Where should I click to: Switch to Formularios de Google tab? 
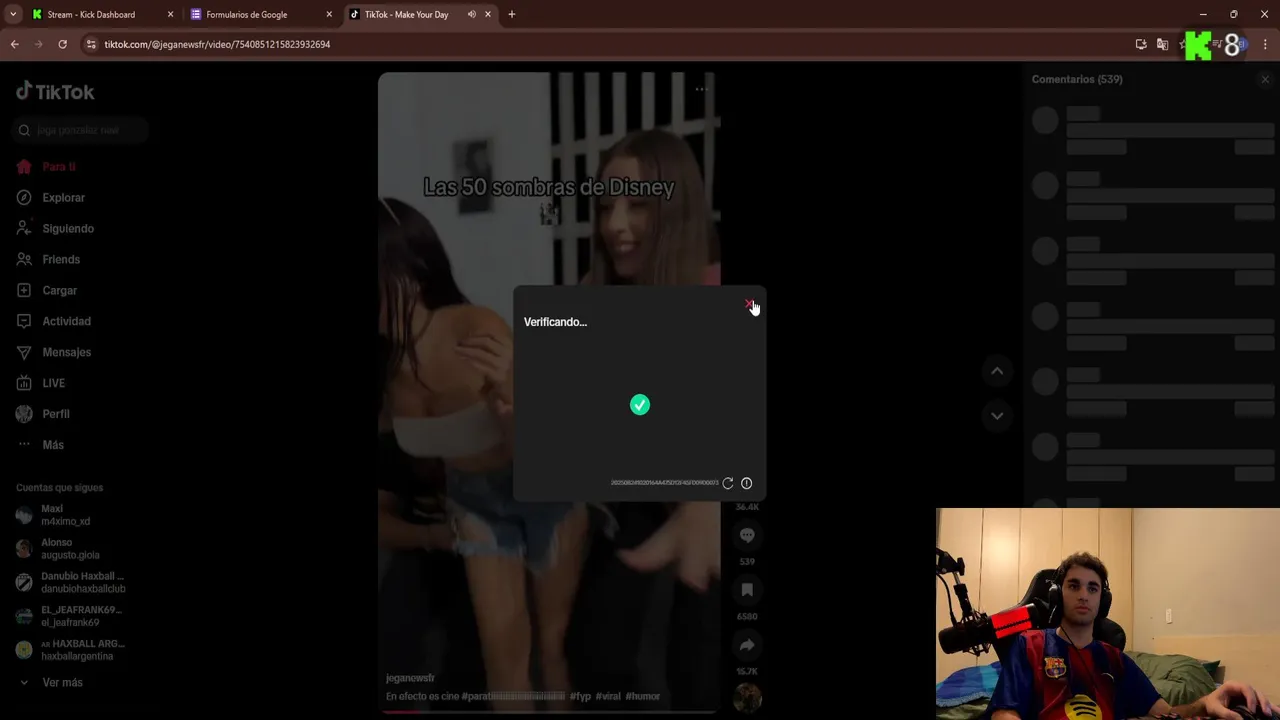(x=247, y=14)
